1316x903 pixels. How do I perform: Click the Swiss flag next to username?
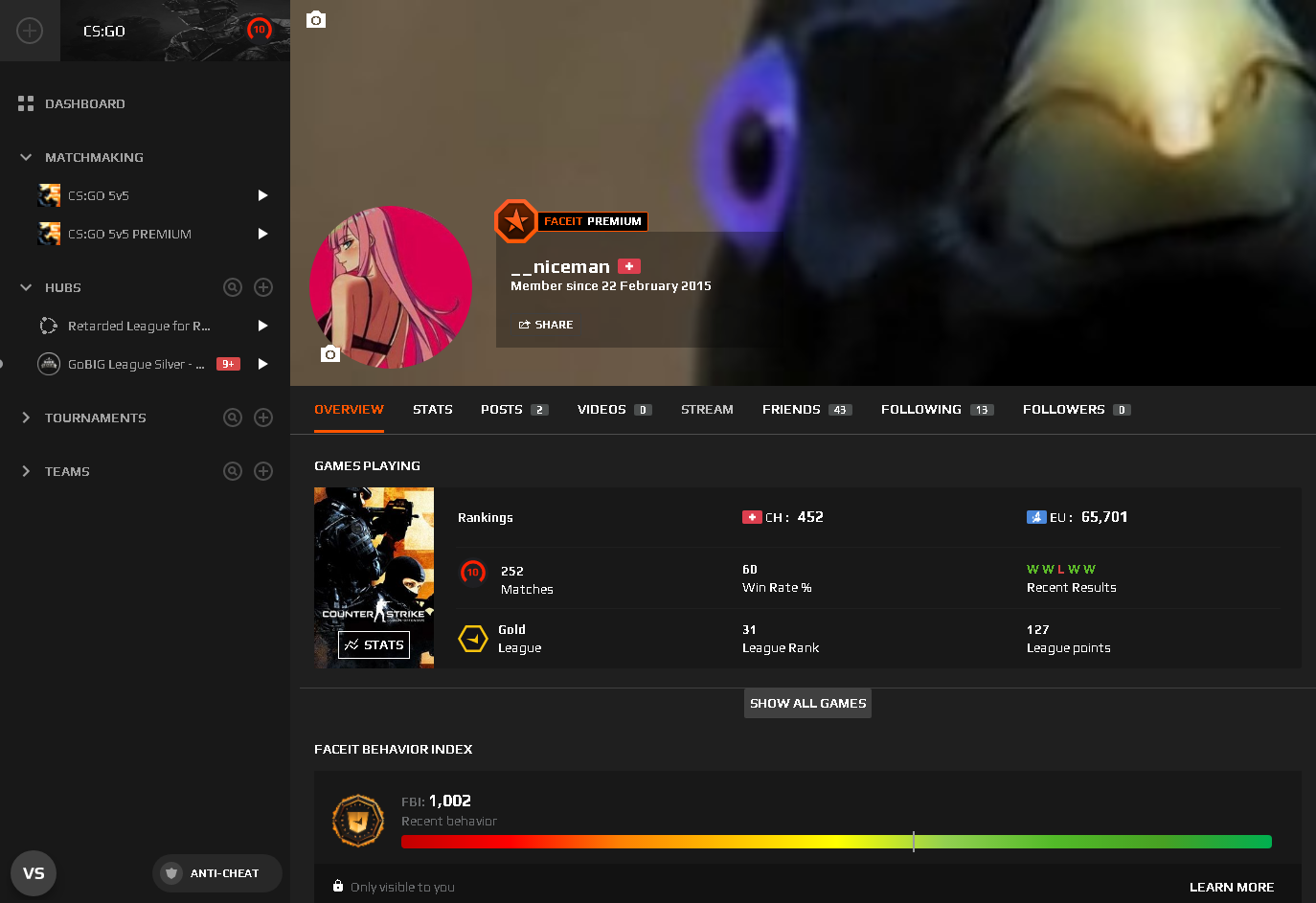629,266
